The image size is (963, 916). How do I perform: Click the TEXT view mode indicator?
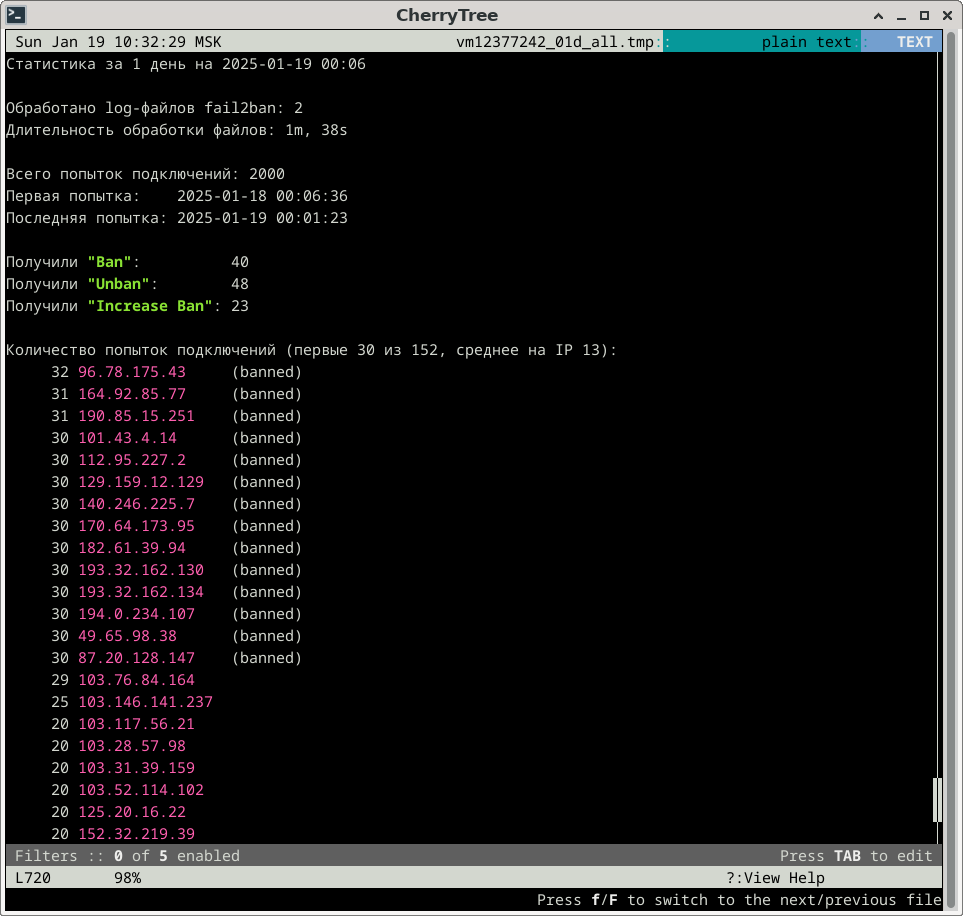click(x=914, y=42)
